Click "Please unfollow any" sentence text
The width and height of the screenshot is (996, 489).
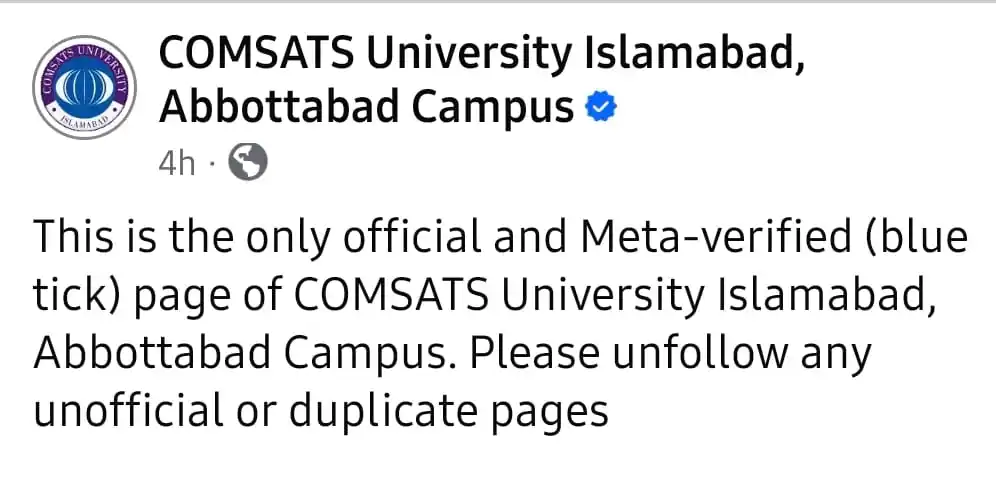point(670,356)
